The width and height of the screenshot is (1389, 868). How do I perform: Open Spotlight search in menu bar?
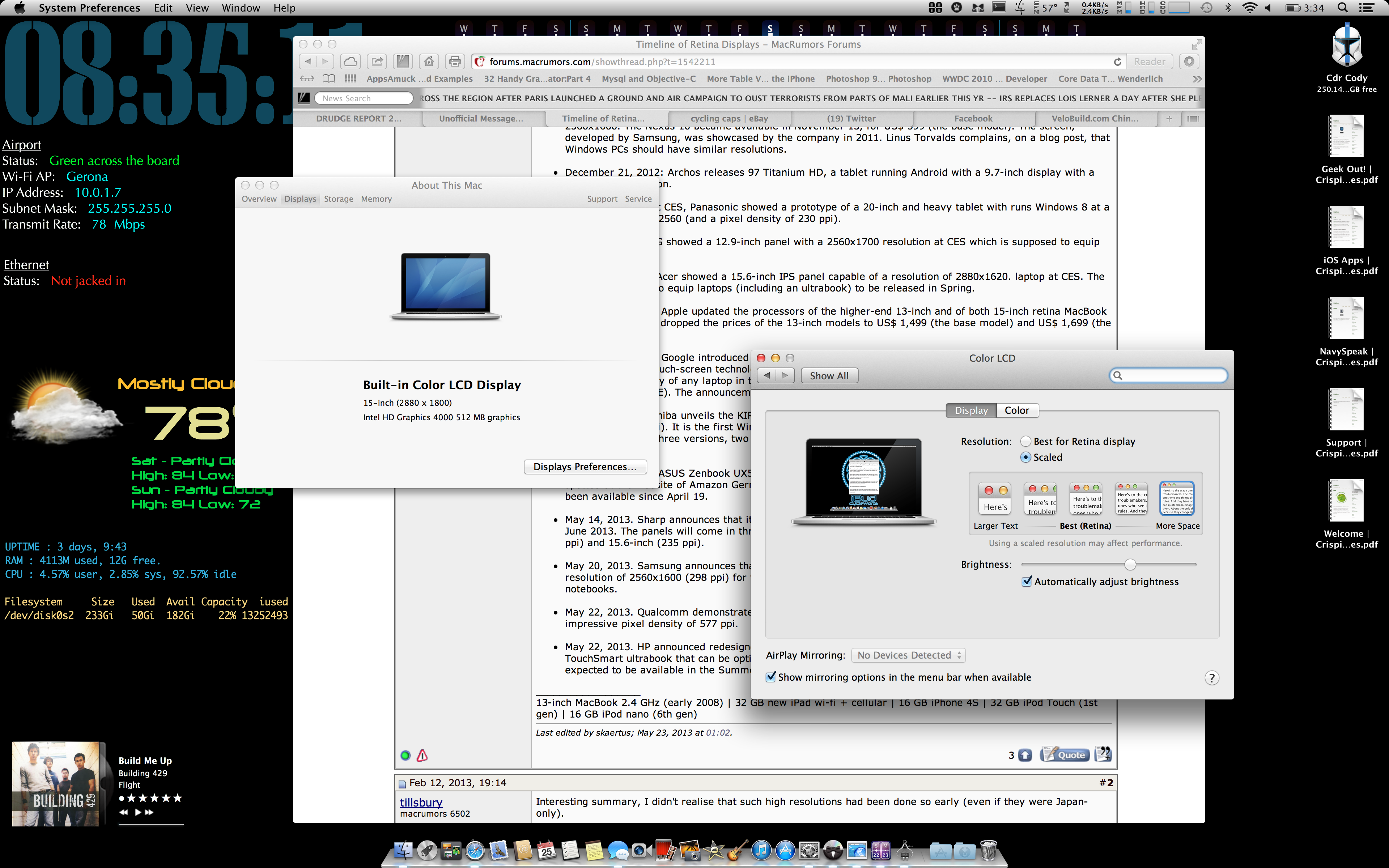1342,8
